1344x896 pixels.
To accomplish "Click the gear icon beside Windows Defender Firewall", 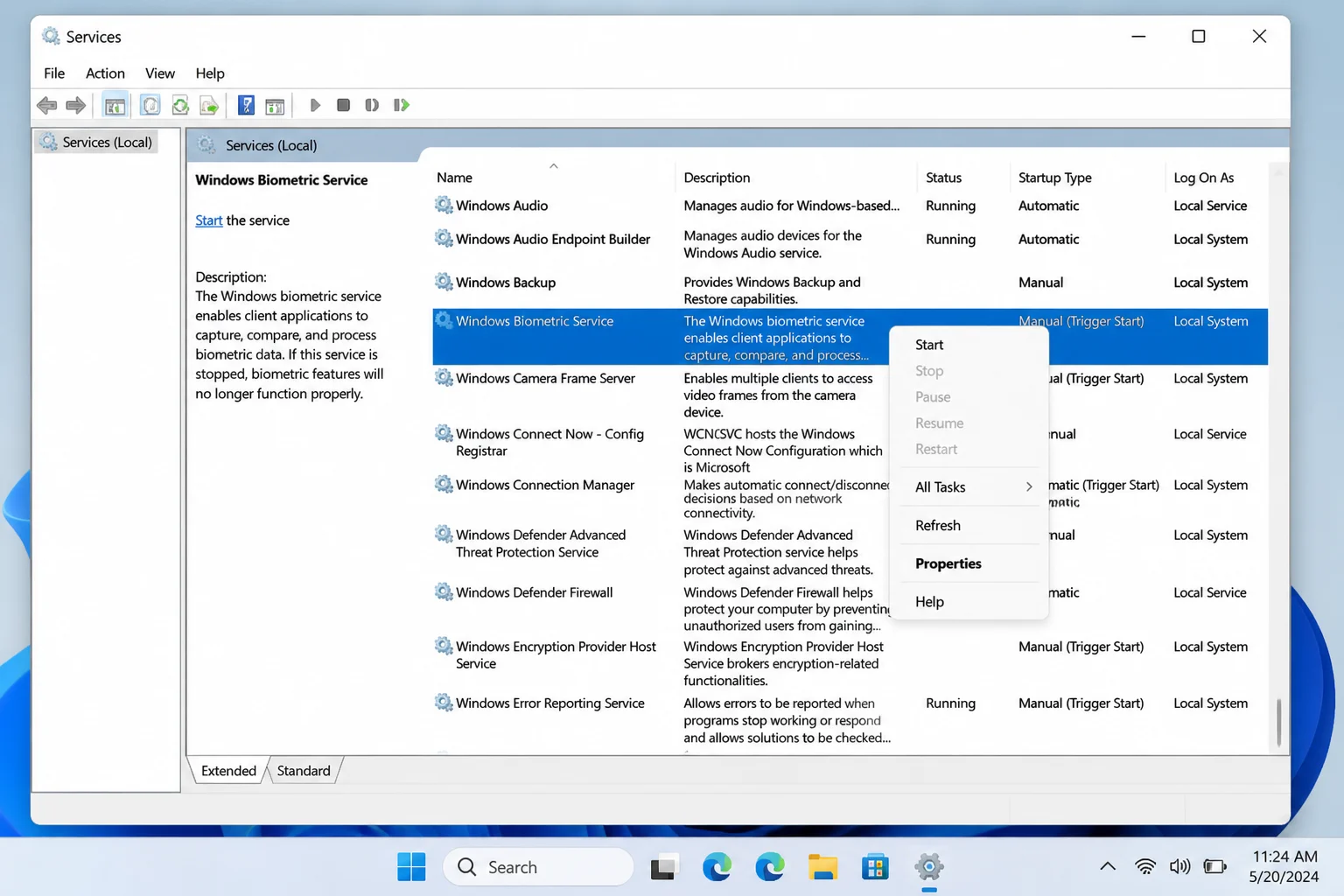I will coord(444,591).
